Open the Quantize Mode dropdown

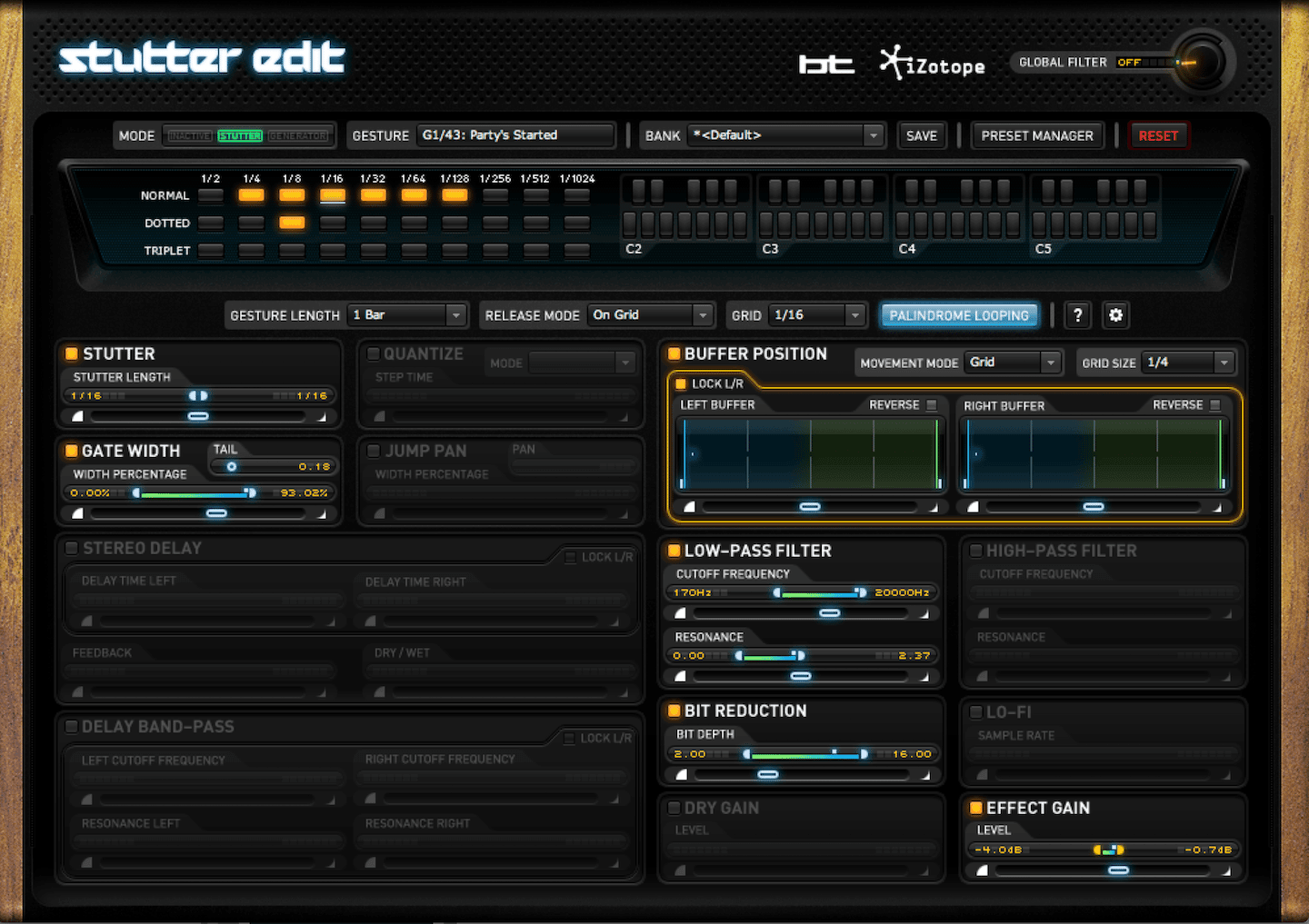coord(582,363)
